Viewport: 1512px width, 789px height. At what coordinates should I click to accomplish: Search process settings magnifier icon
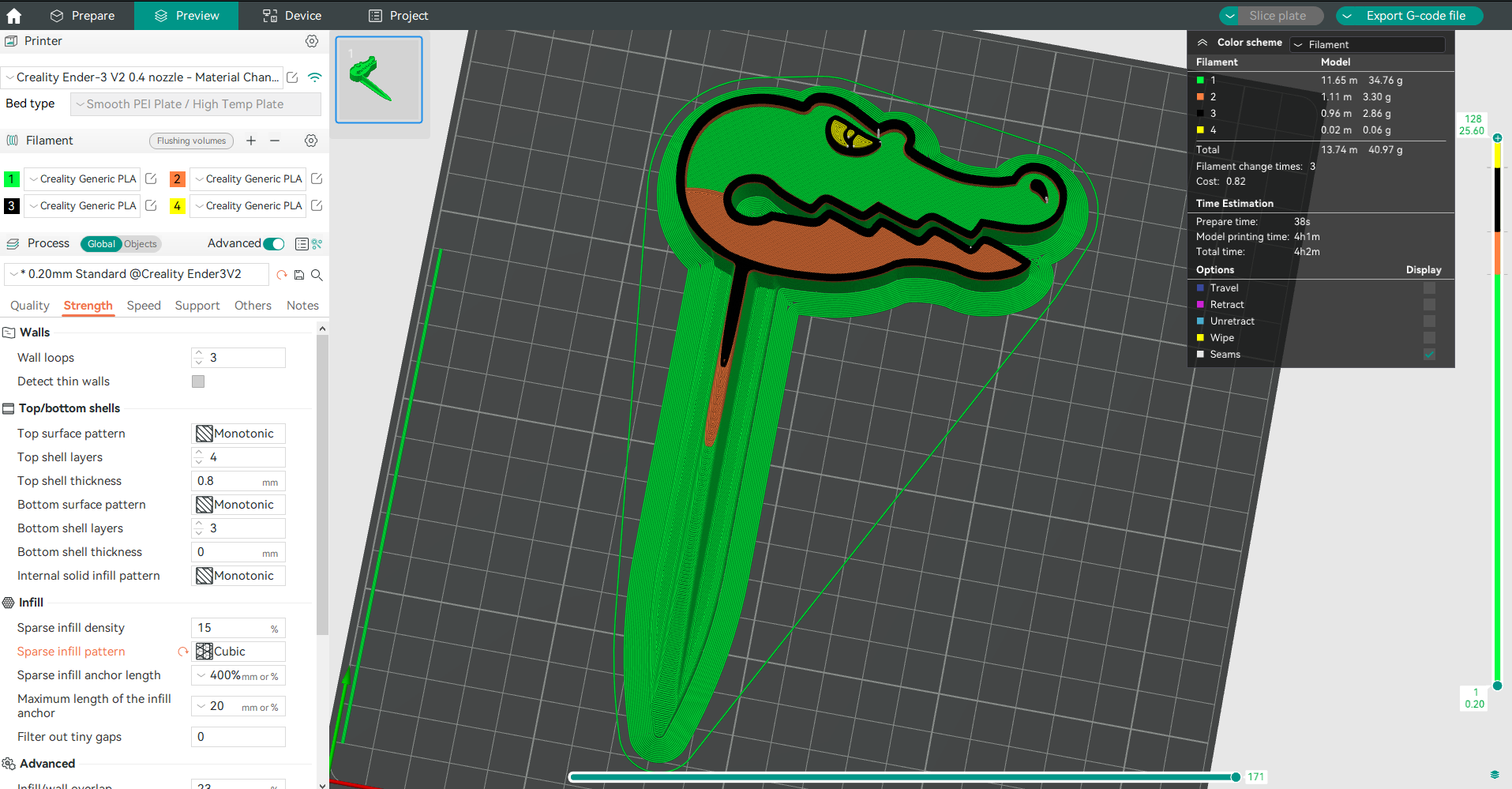click(317, 275)
